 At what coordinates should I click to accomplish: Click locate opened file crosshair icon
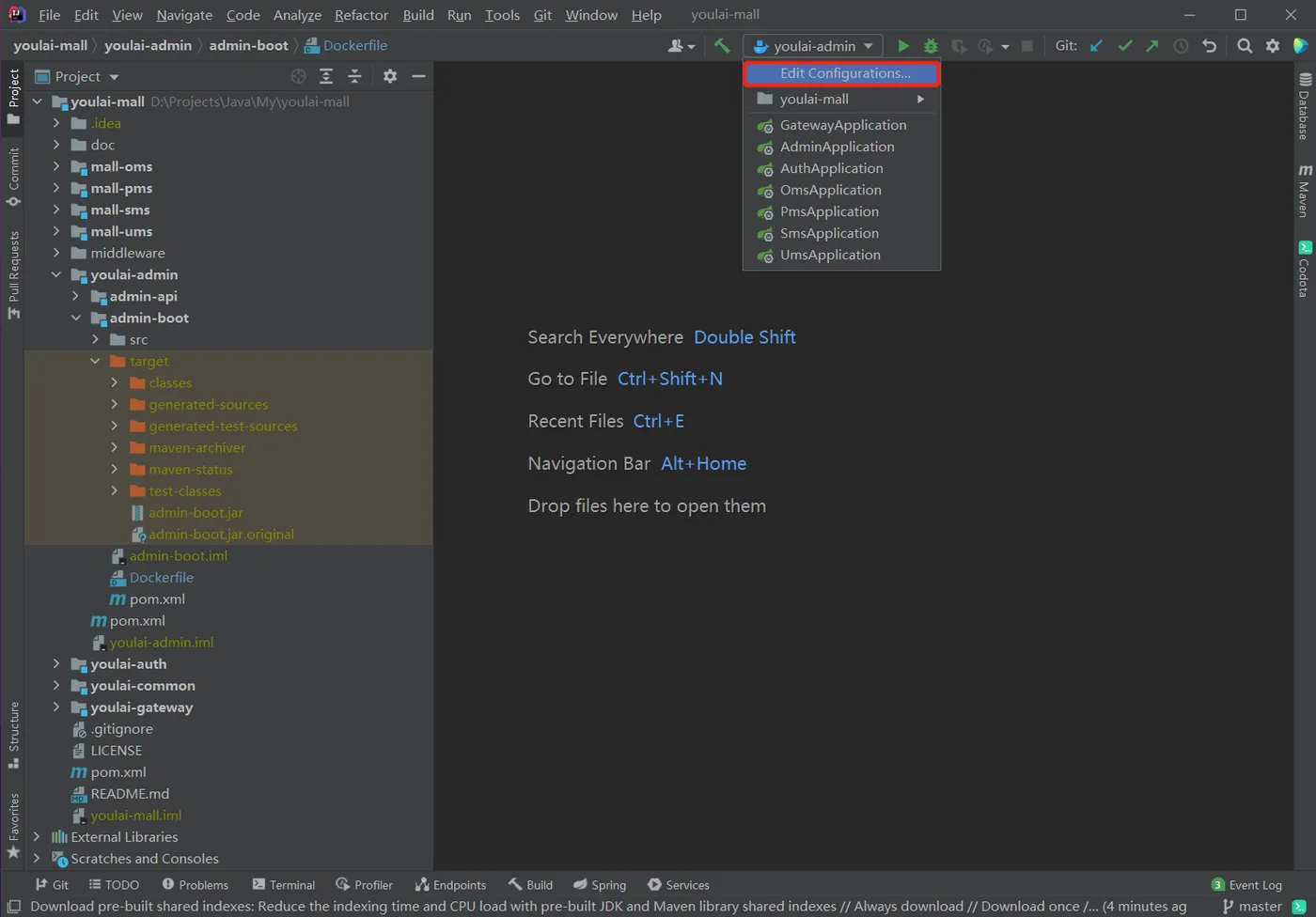click(x=298, y=76)
